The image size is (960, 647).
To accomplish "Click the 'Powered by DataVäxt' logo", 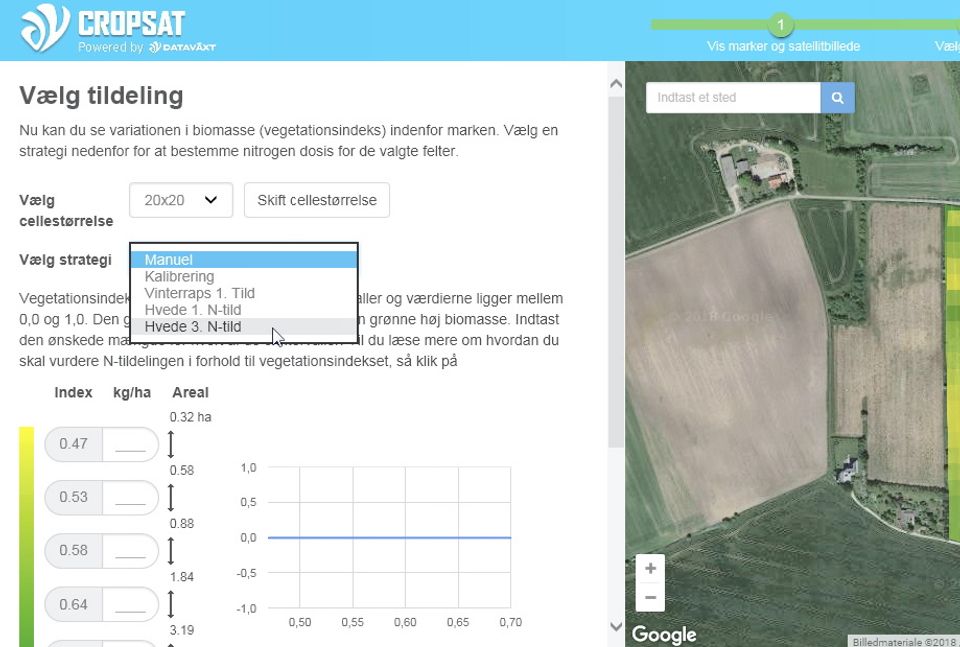I will tap(180, 44).
